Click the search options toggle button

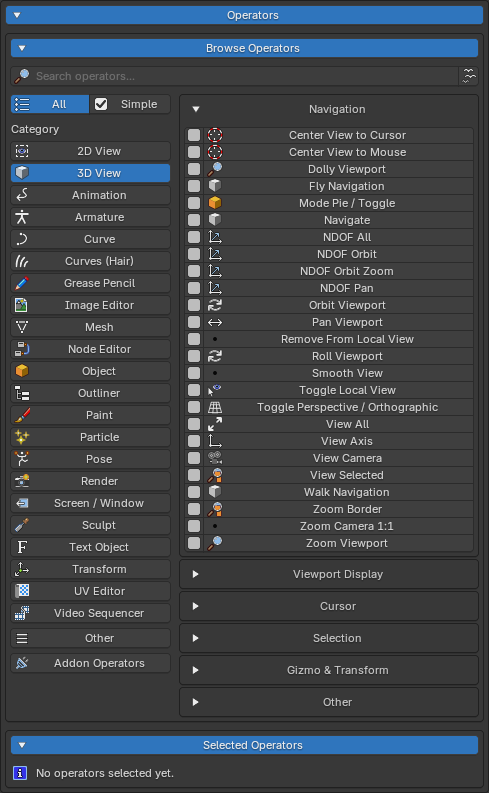point(469,76)
